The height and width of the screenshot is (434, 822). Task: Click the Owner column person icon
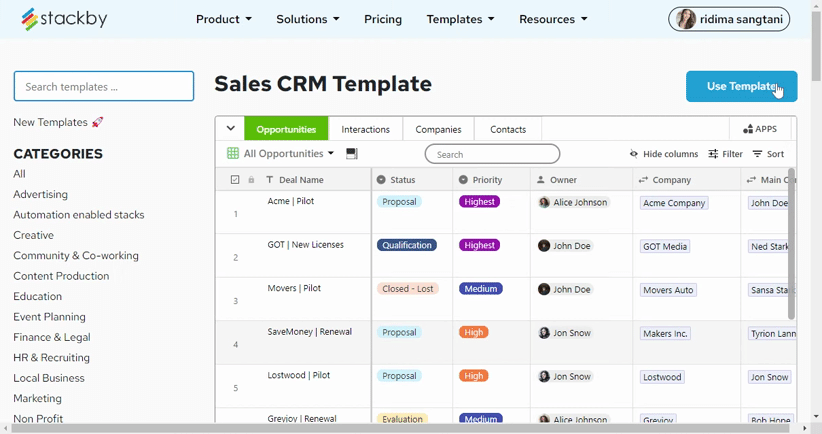[540, 180]
